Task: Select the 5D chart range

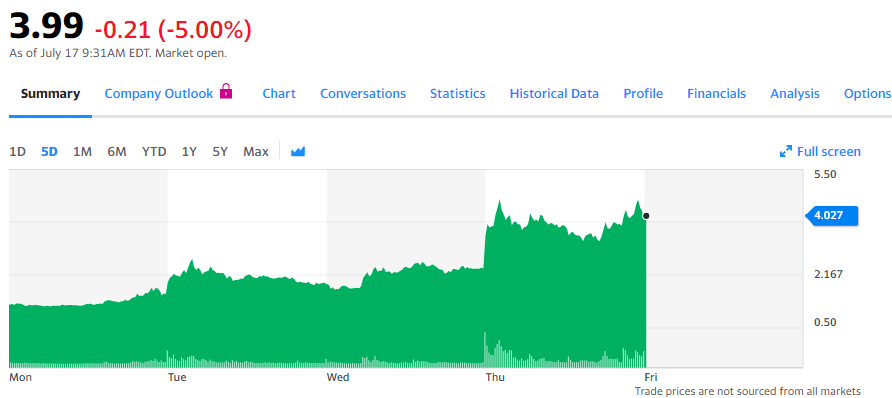Action: coord(49,152)
